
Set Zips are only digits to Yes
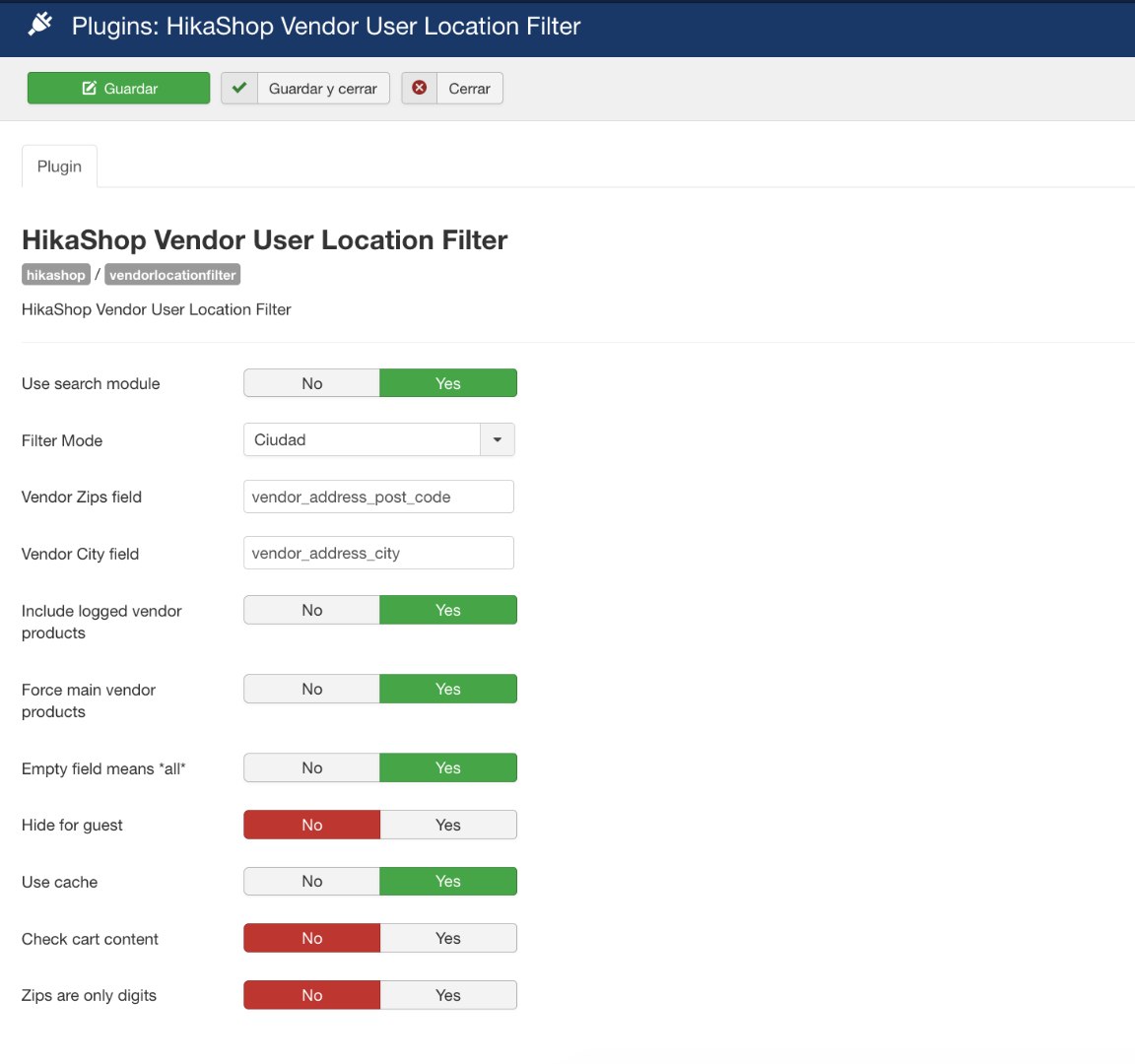tap(448, 995)
